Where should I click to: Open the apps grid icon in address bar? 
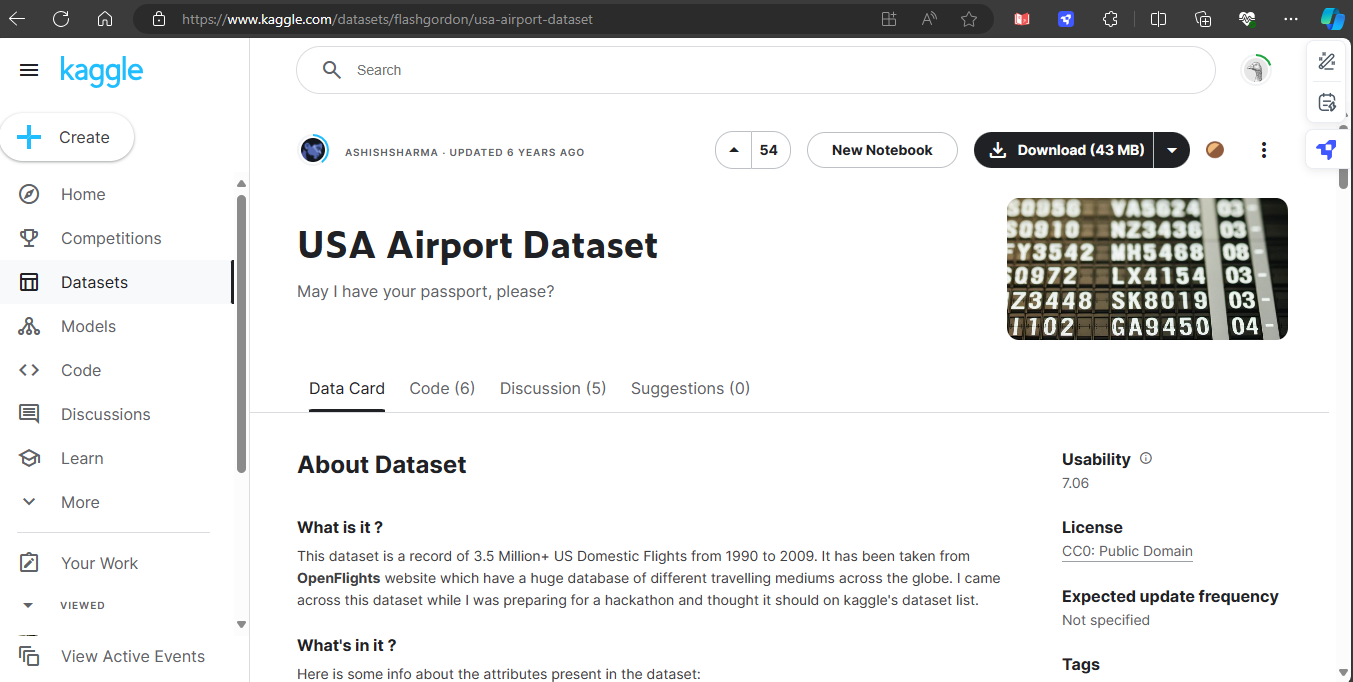pos(889,19)
